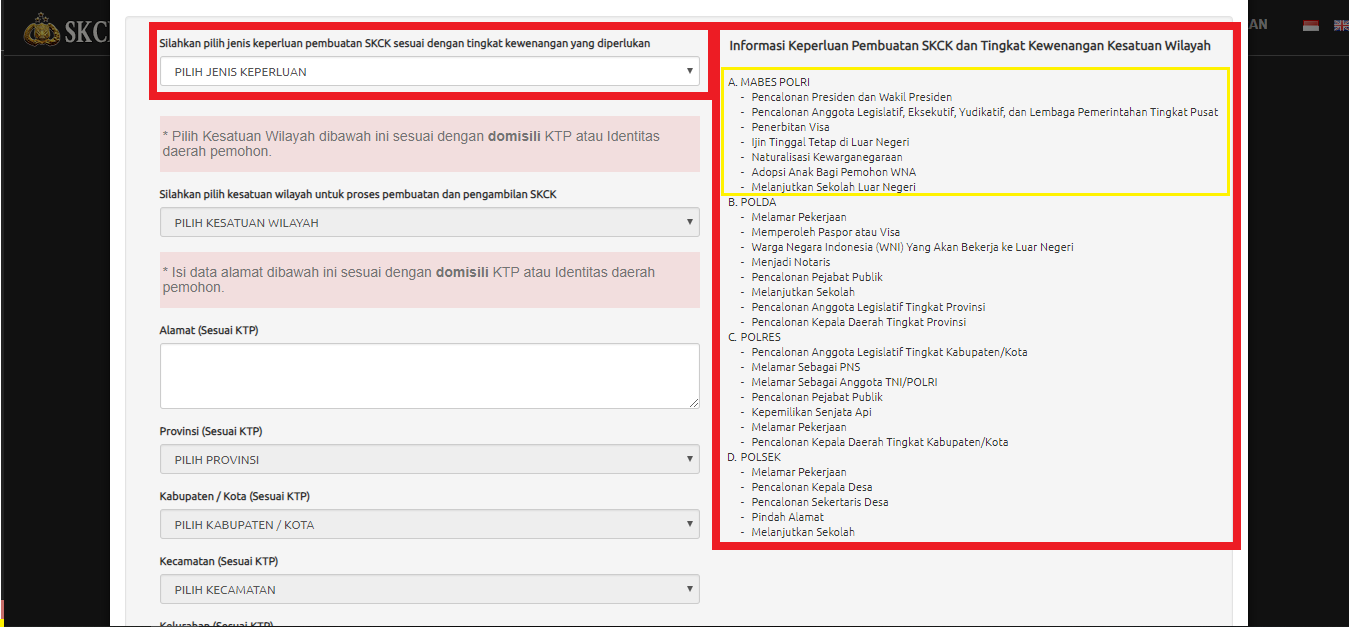
Task: Click the "B. POLDA" section heading
Action: pyautogui.click(x=752, y=202)
